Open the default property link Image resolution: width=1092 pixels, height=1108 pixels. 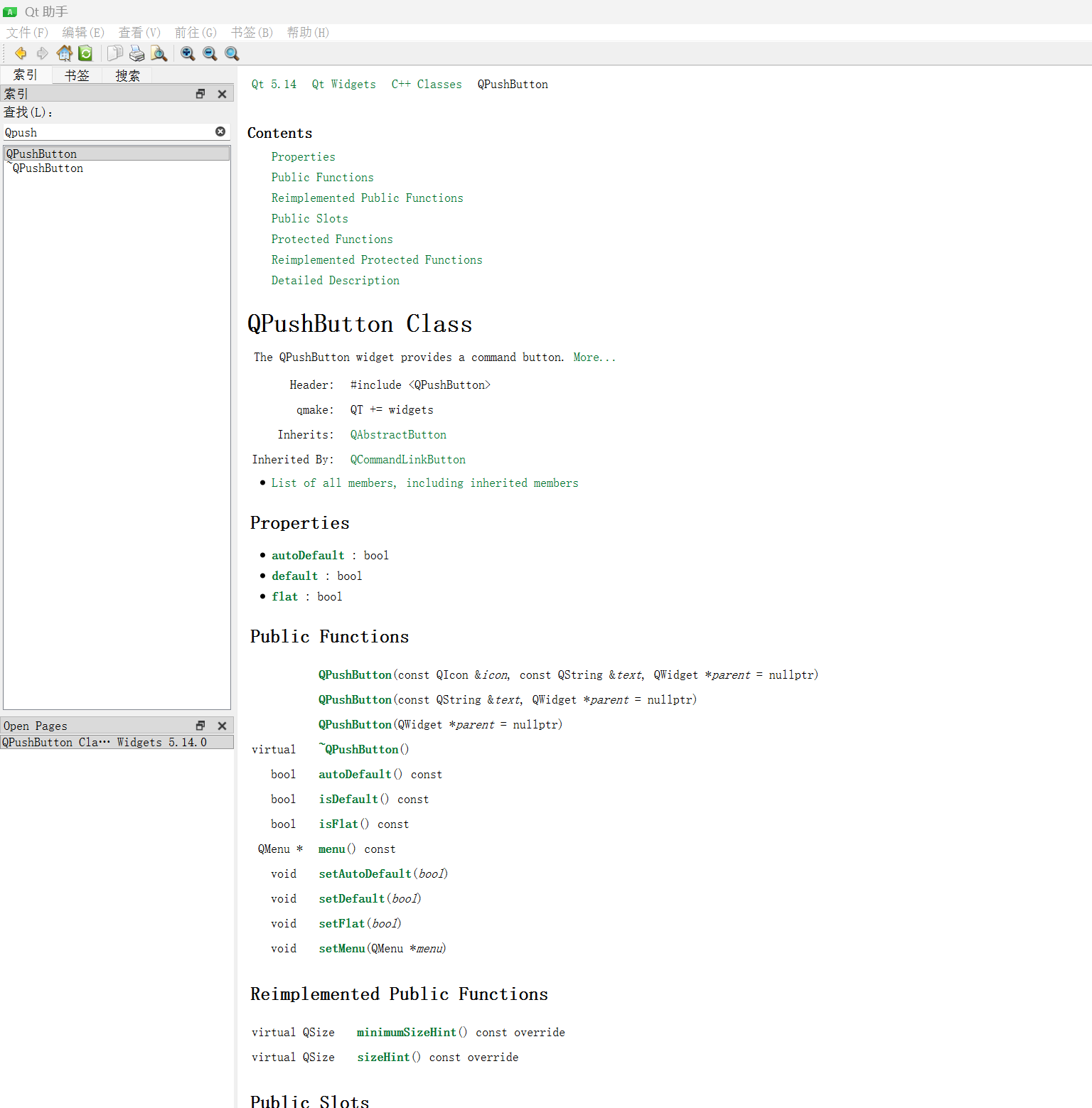coord(294,576)
